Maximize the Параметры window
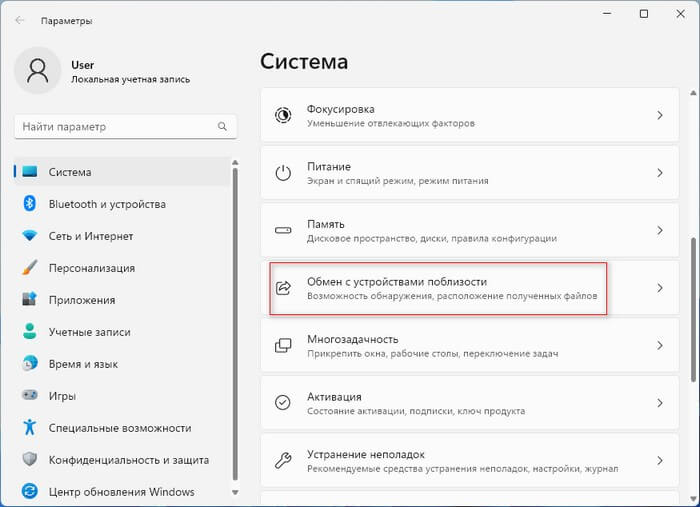700x507 pixels. [644, 14]
